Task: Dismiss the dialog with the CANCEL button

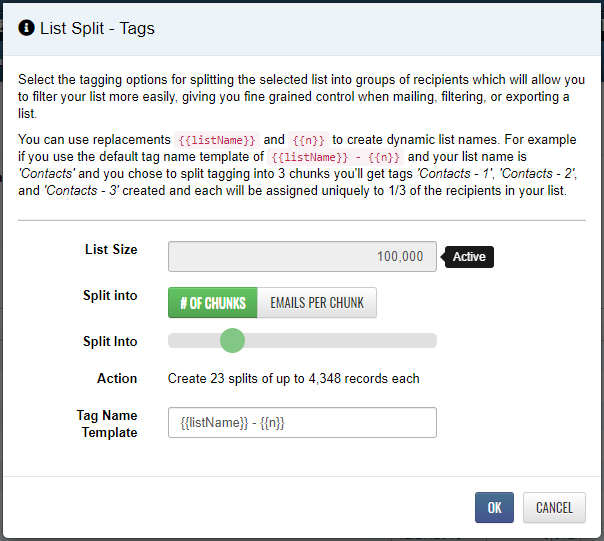Action: click(x=554, y=507)
